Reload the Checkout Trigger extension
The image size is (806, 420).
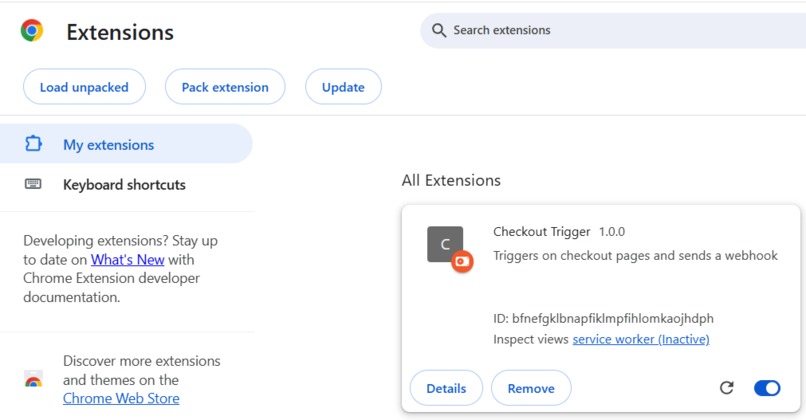coord(726,388)
